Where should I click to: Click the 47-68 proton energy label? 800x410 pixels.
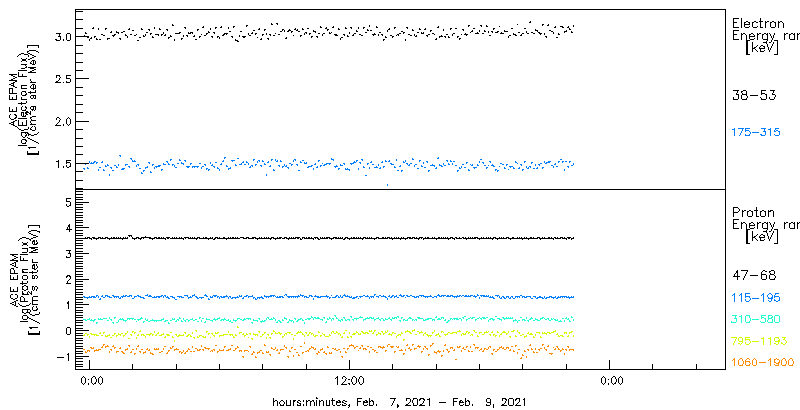[754, 276]
